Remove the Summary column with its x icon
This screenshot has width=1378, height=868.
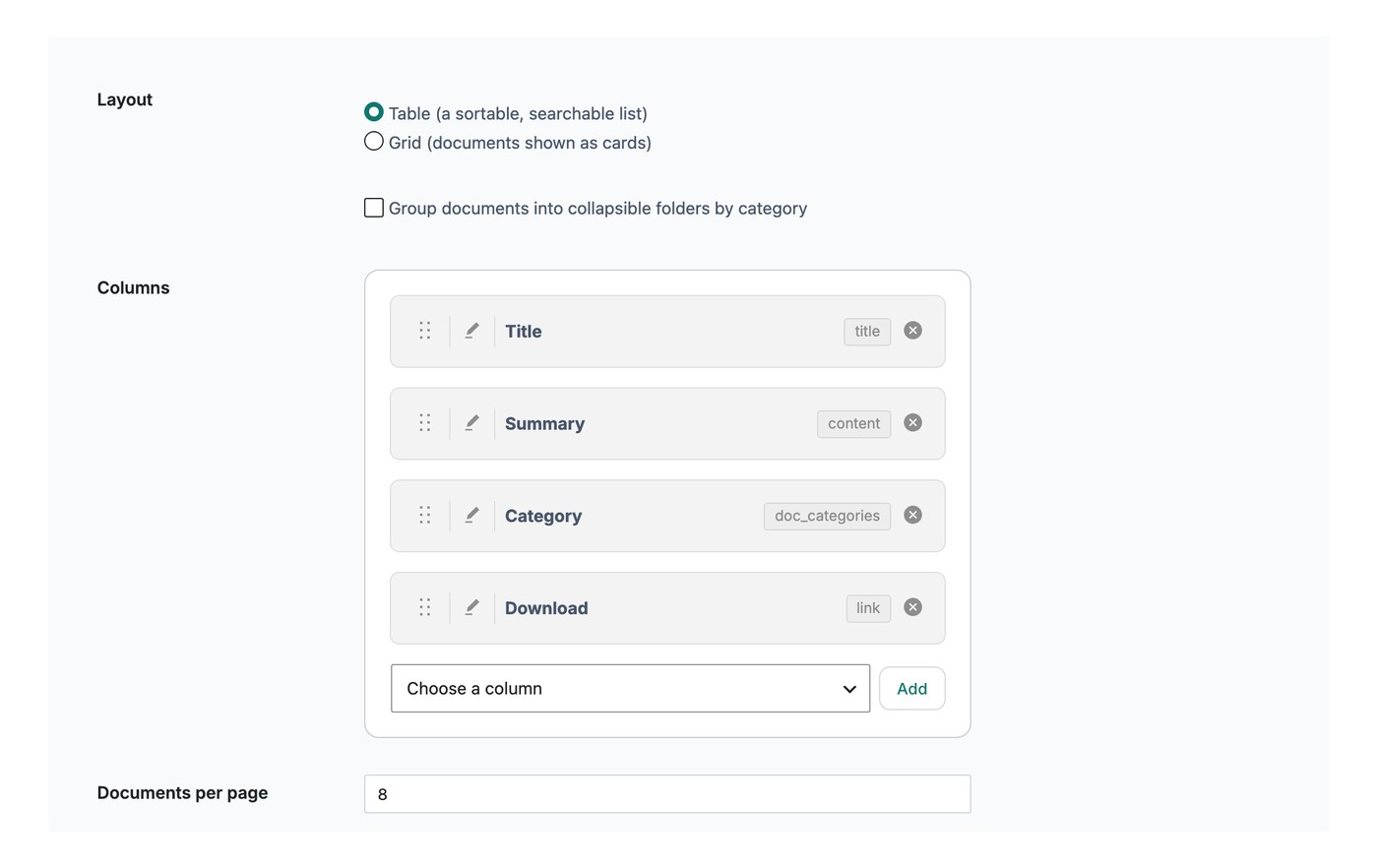(912, 423)
